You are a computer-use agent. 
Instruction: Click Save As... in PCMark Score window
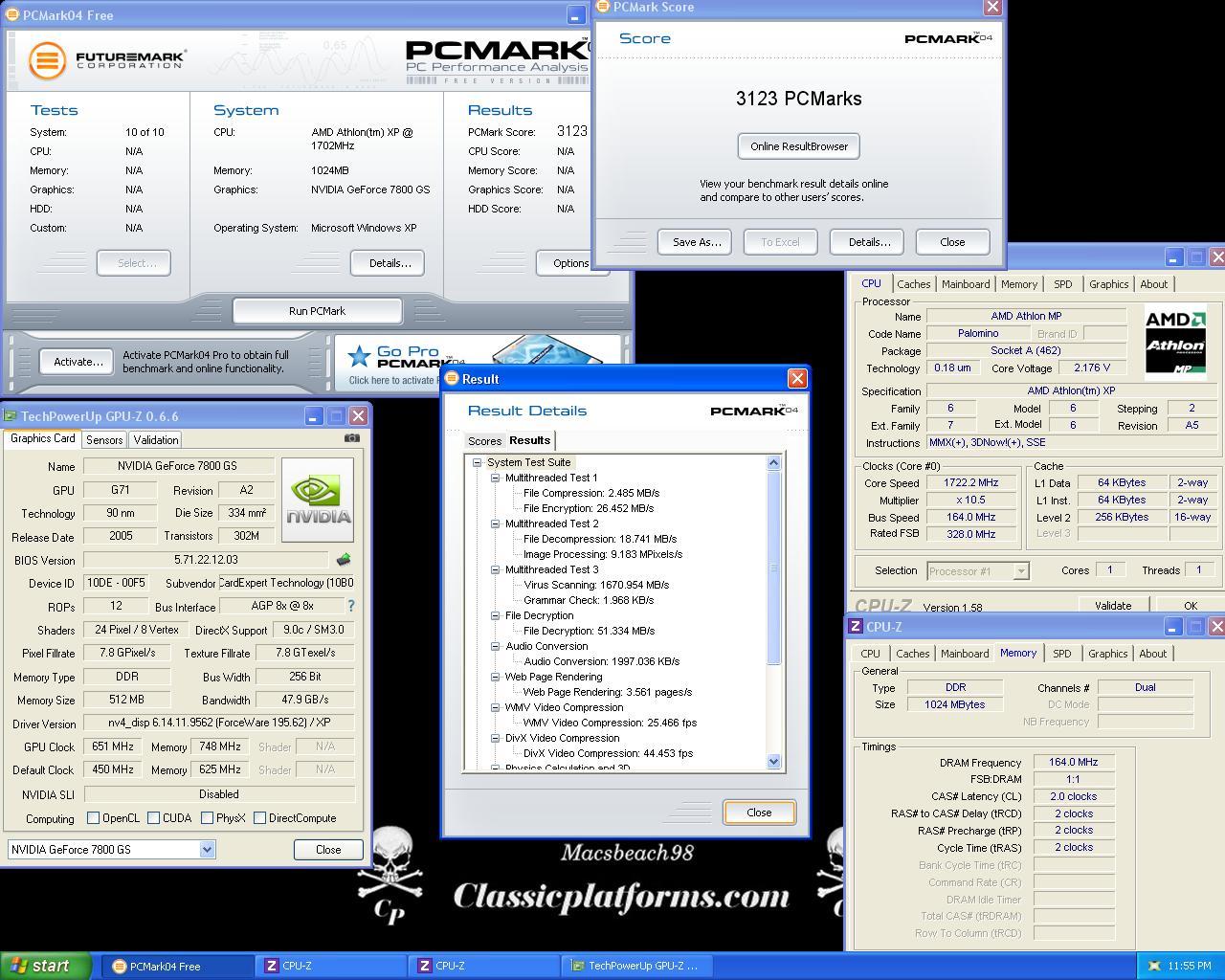pos(696,242)
